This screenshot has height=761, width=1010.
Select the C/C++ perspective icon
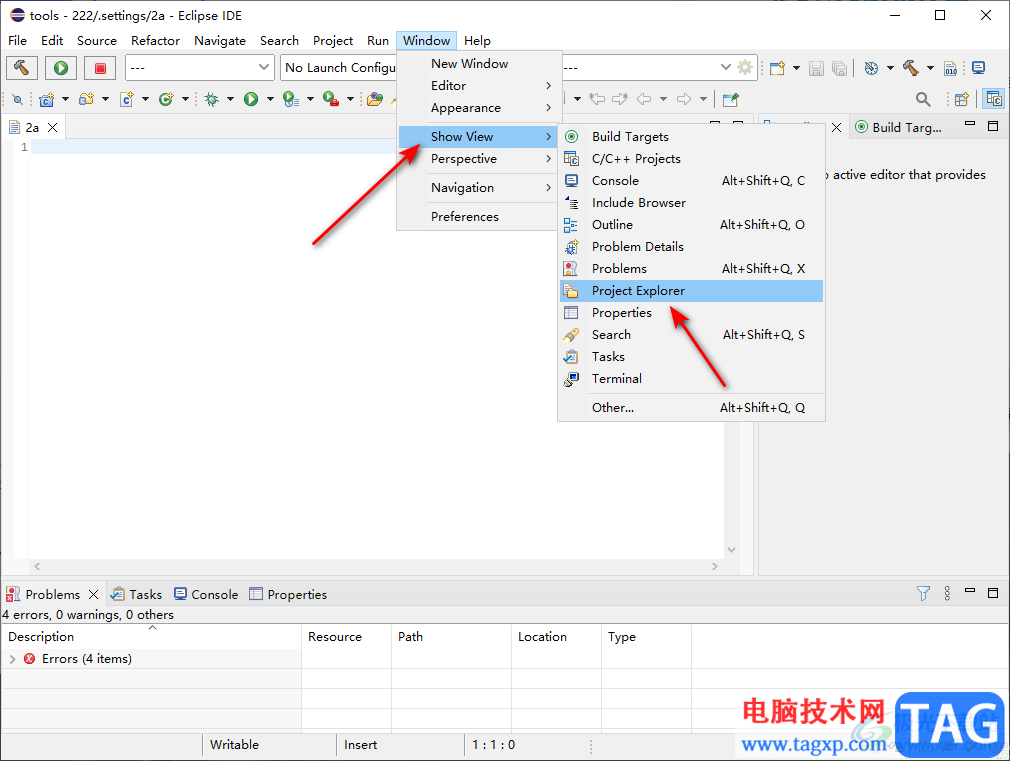tap(994, 99)
